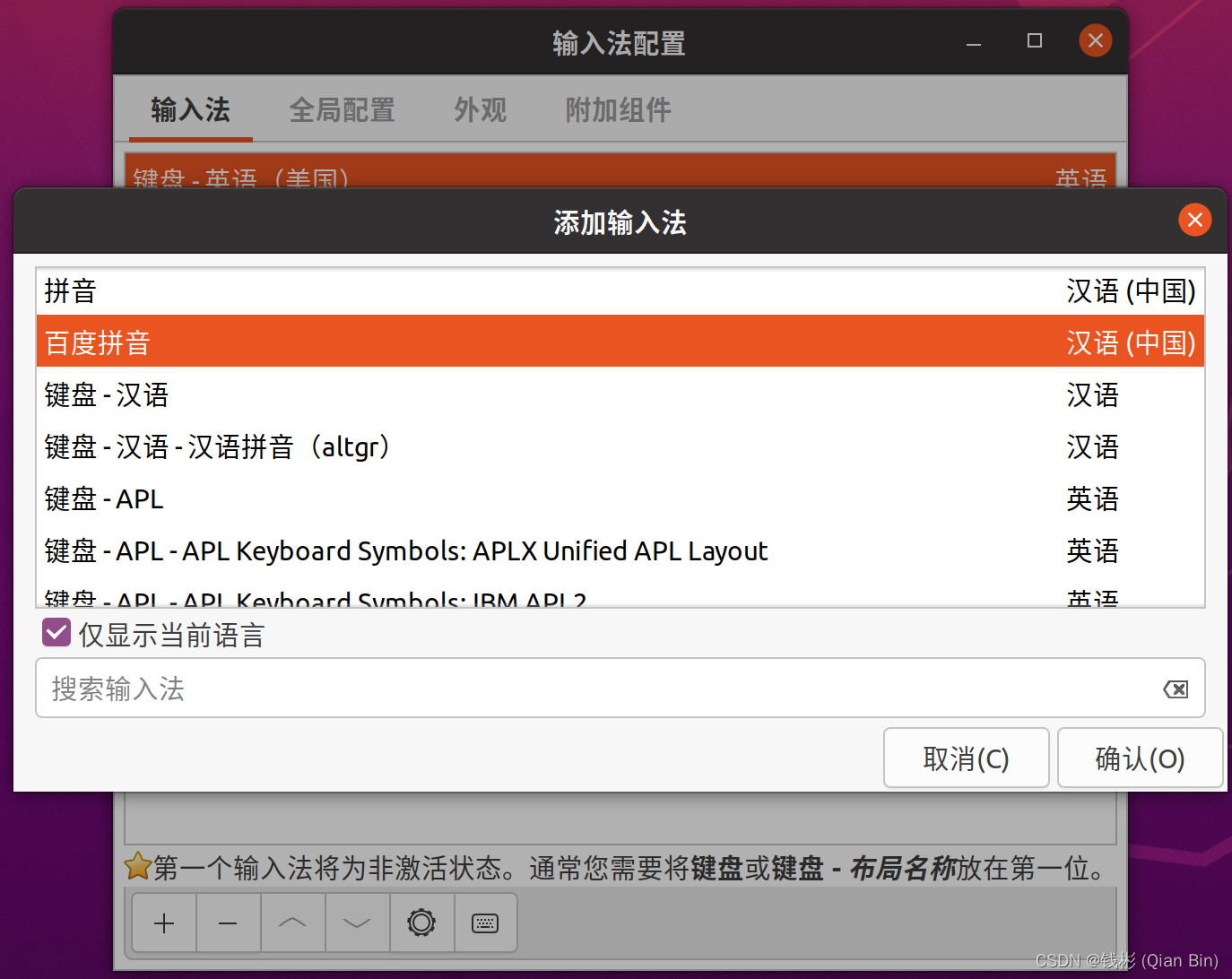The image size is (1232, 979).
Task: Open input method settings gear icon
Action: (421, 923)
